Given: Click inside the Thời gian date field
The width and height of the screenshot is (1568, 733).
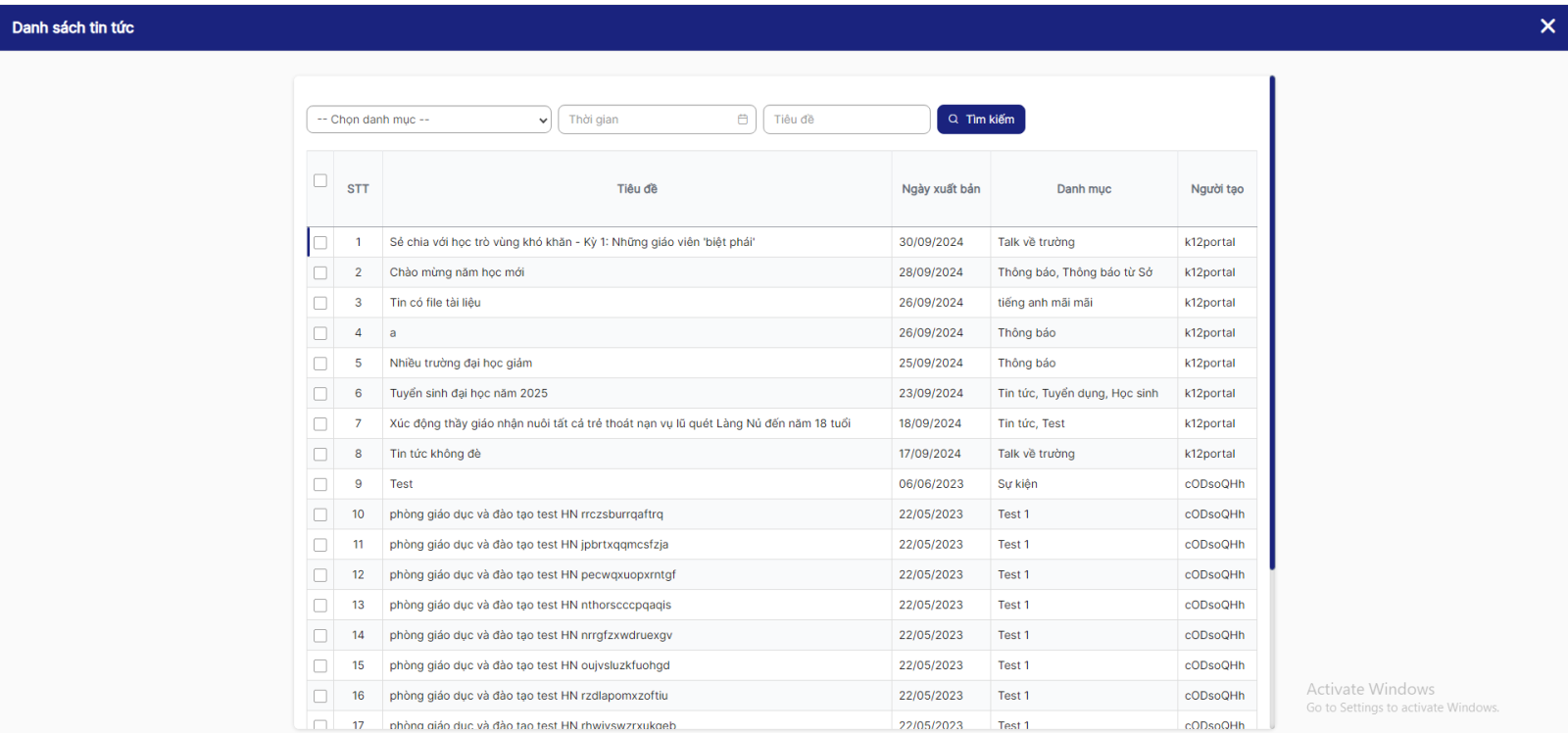Looking at the screenshot, I should (647, 120).
